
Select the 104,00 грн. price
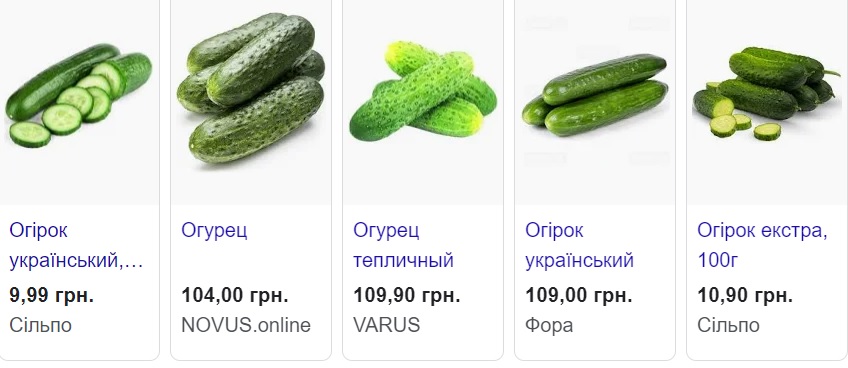pyautogui.click(x=235, y=295)
